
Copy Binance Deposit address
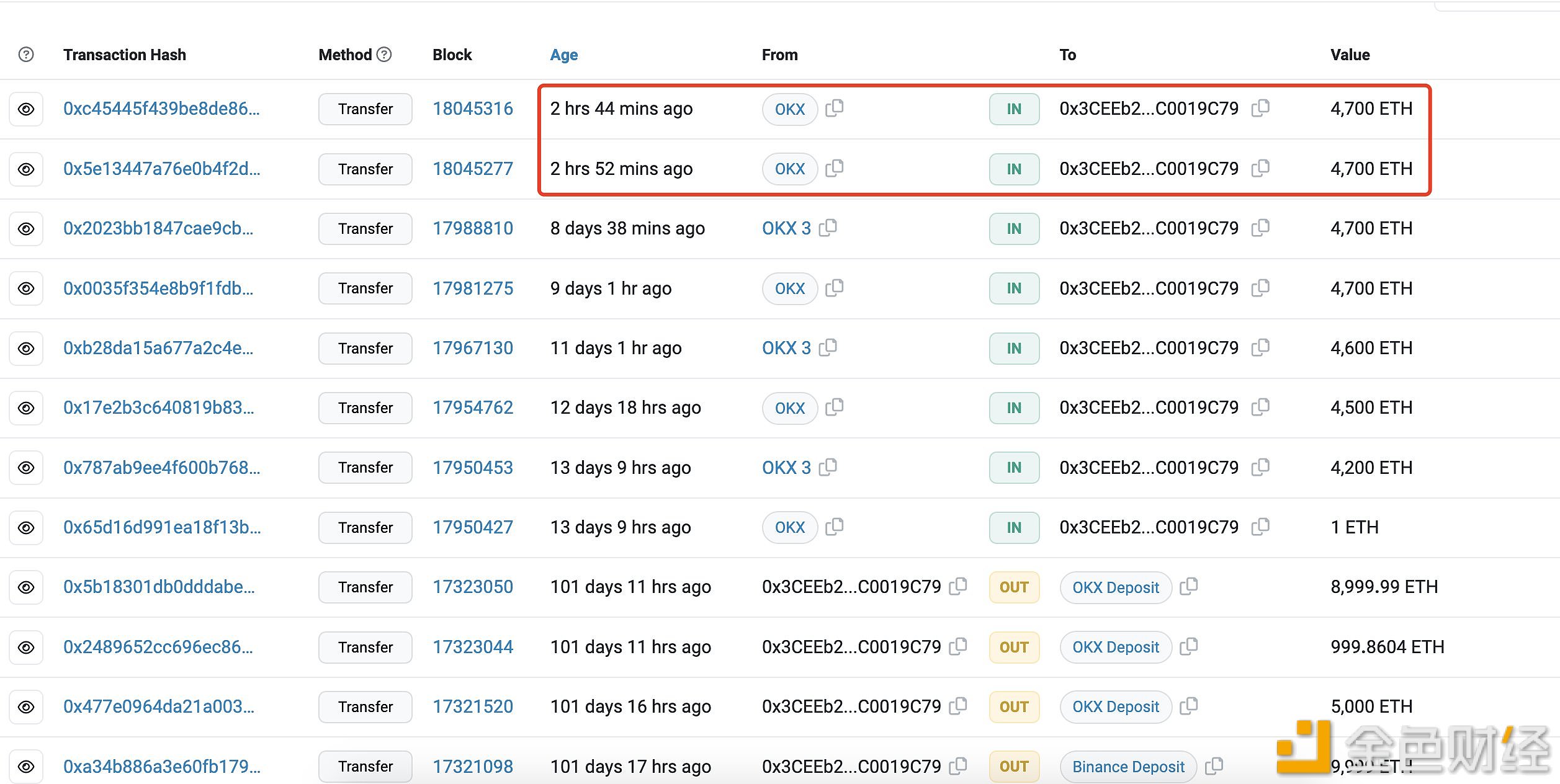click(1214, 766)
